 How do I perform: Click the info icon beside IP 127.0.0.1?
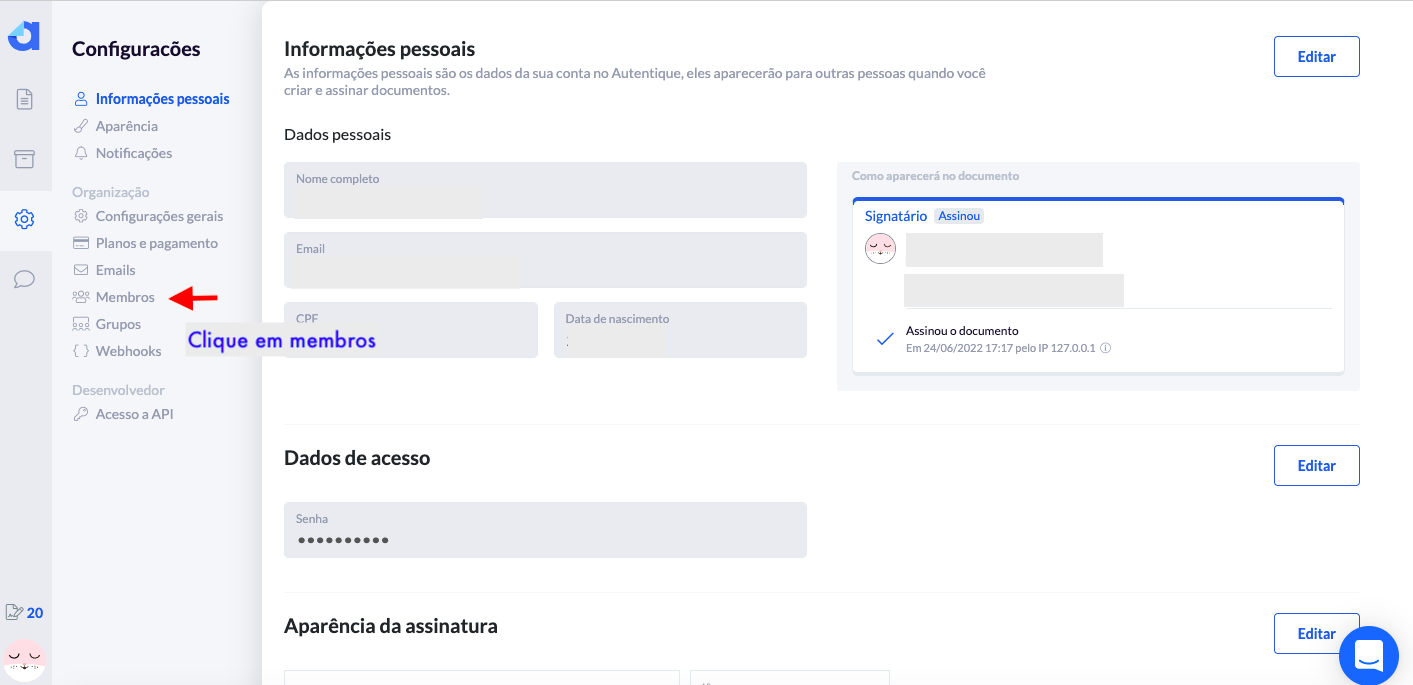pyautogui.click(x=1106, y=348)
